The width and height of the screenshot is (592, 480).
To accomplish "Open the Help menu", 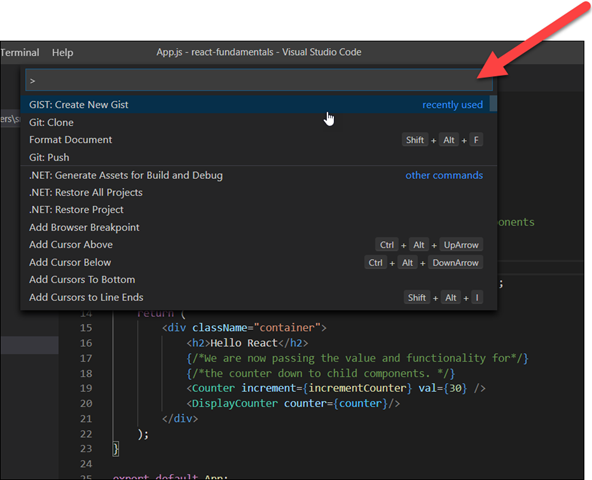I will pyautogui.click(x=63, y=52).
